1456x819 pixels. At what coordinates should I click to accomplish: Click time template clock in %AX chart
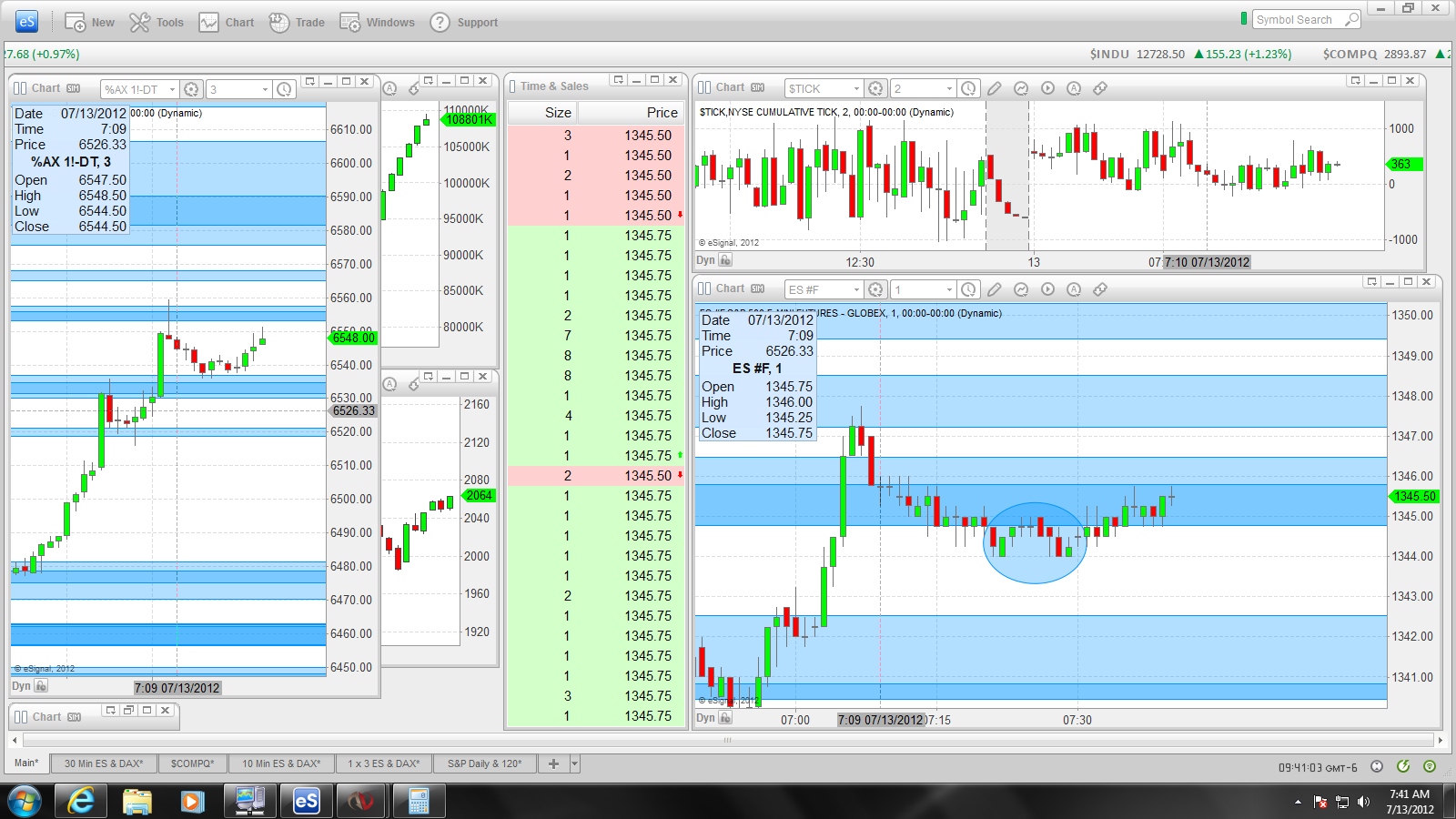(285, 89)
